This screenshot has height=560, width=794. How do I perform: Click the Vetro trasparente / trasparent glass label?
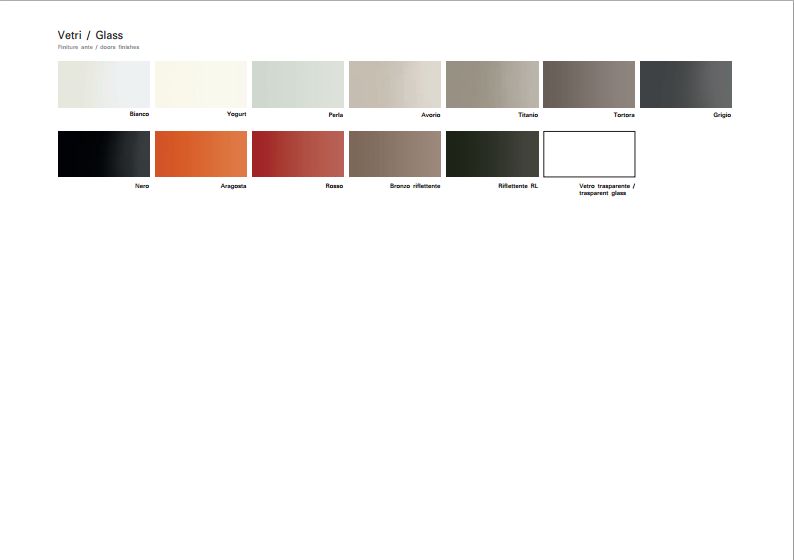pos(607,189)
